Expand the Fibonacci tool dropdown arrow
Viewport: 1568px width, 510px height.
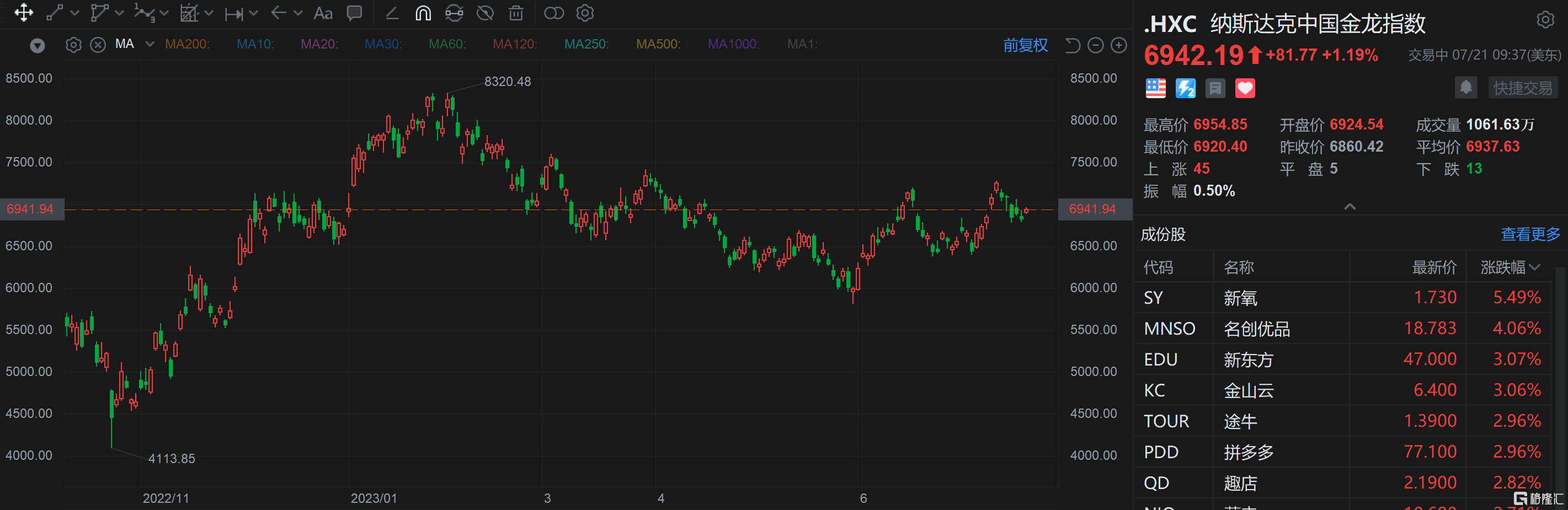[x=209, y=13]
